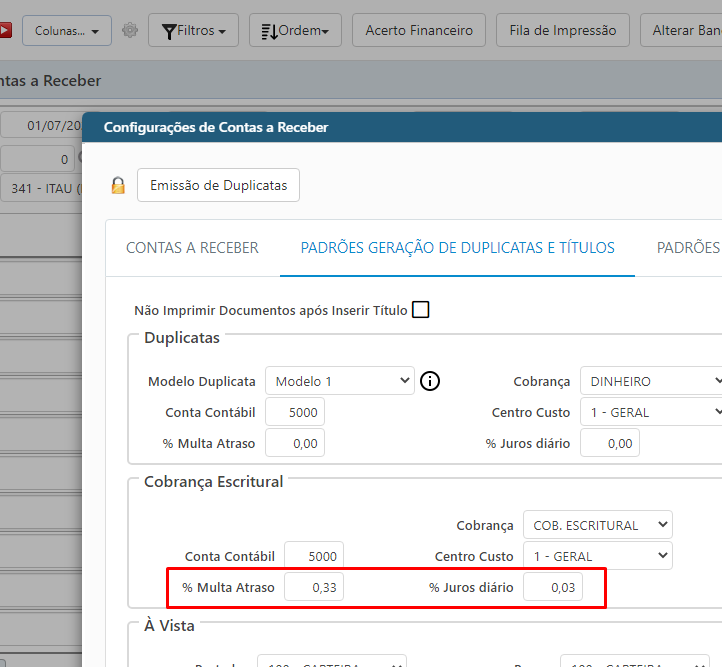Click Fila de Impressão button
This screenshot has width=722, height=667.
click(x=563, y=30)
